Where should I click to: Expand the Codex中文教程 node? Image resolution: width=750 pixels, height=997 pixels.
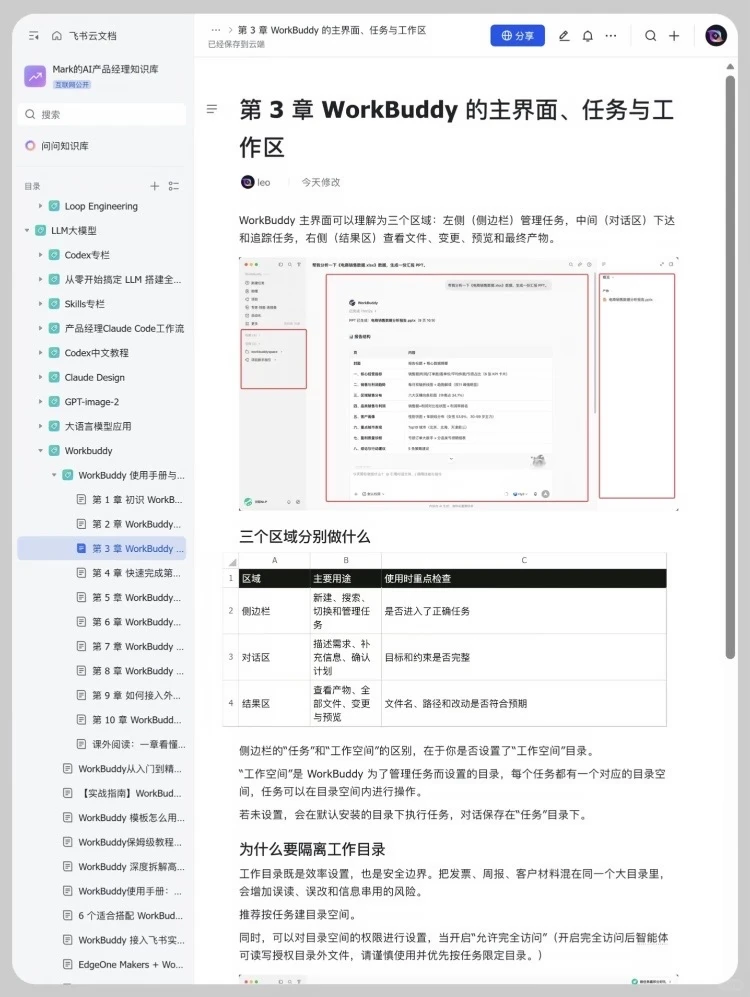40,353
